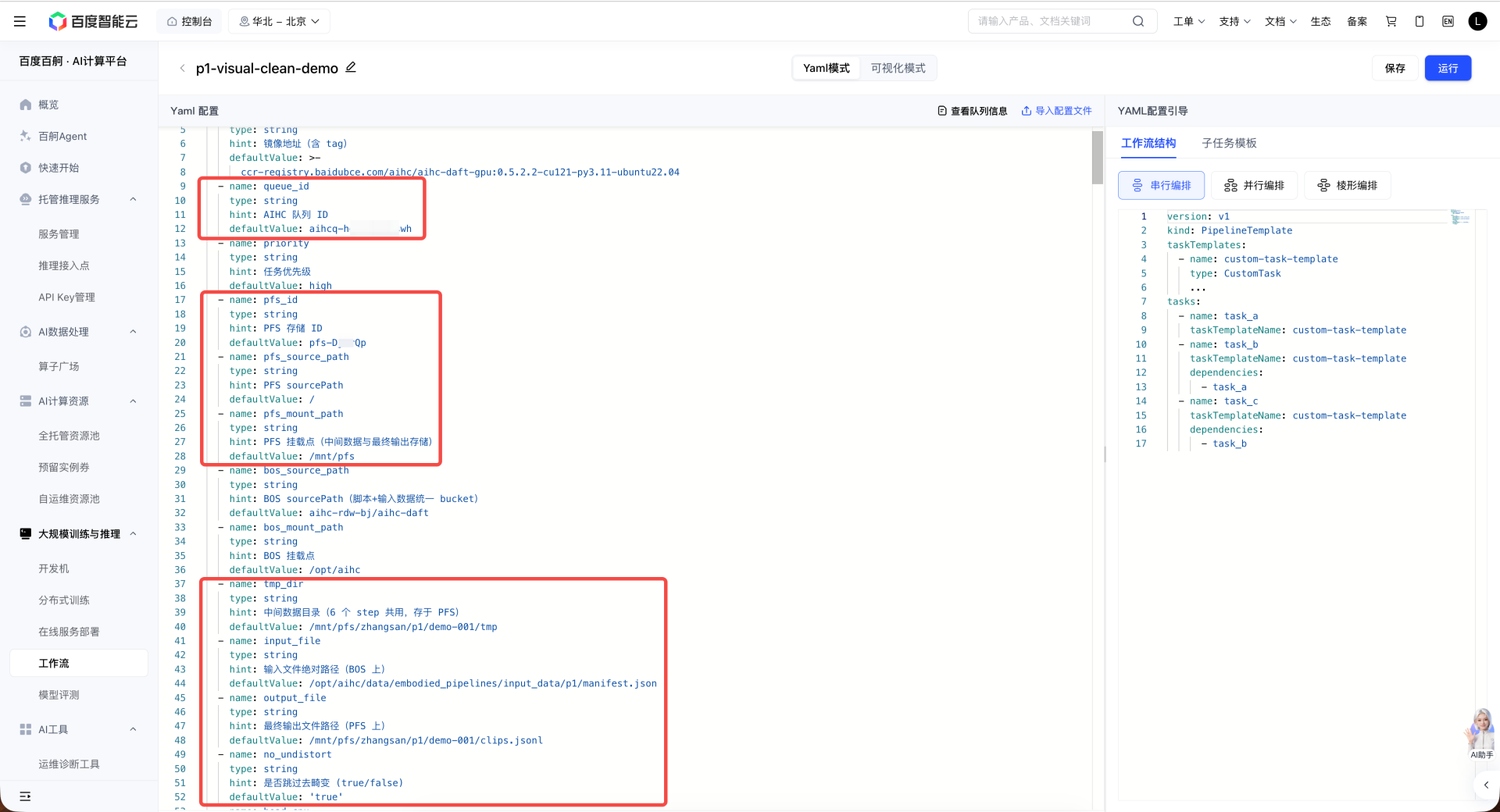This screenshot has width=1500, height=812.
Task: Open the 子任务模板 tab
Action: click(1229, 143)
